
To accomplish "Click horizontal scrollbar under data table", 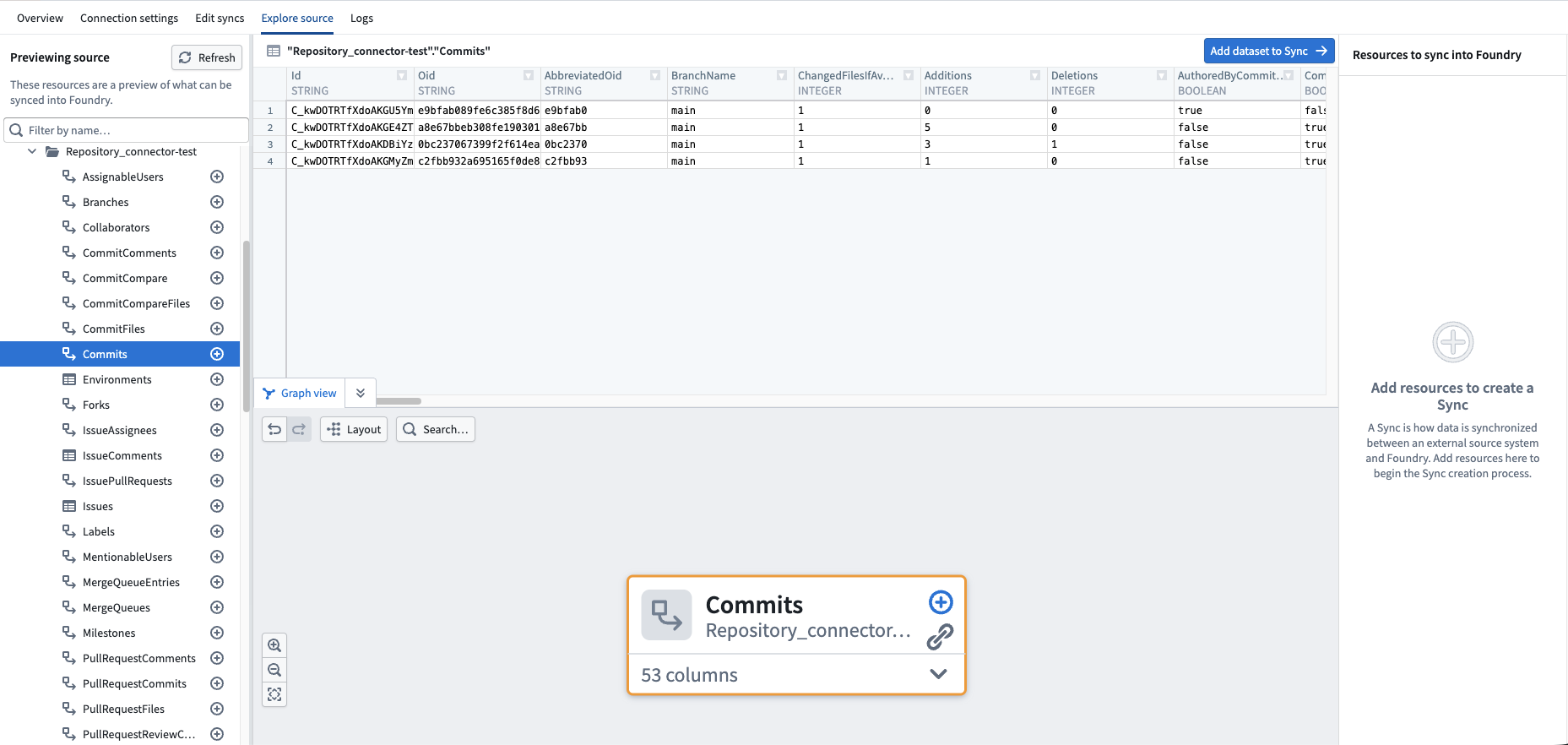I will [x=399, y=400].
